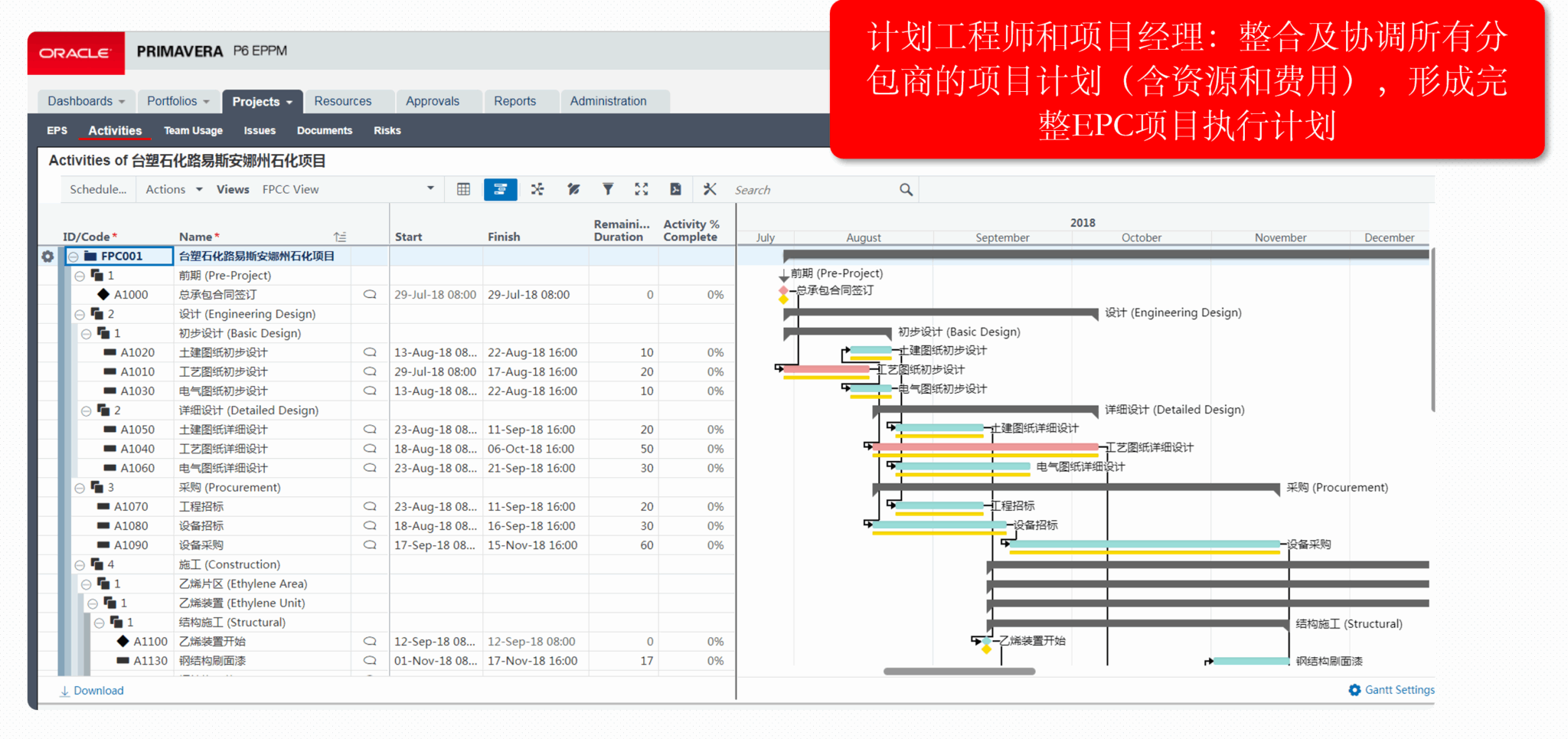The image size is (1568, 739).
Task: Switch to table-only grid view icon
Action: click(x=463, y=189)
